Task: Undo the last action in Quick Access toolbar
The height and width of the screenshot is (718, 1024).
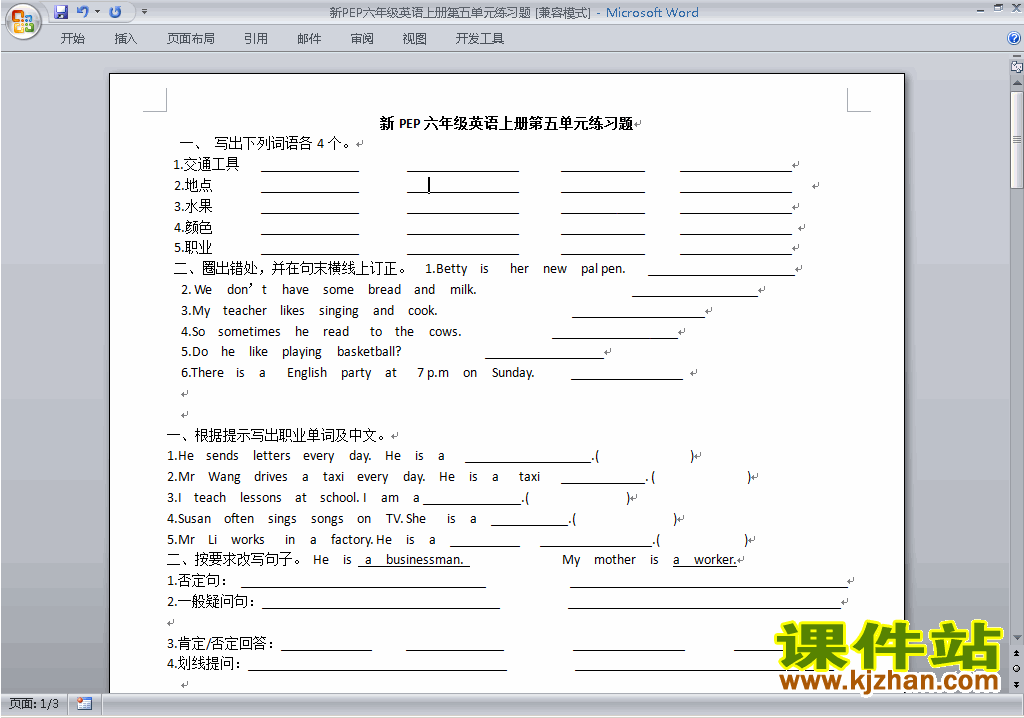Action: point(83,12)
